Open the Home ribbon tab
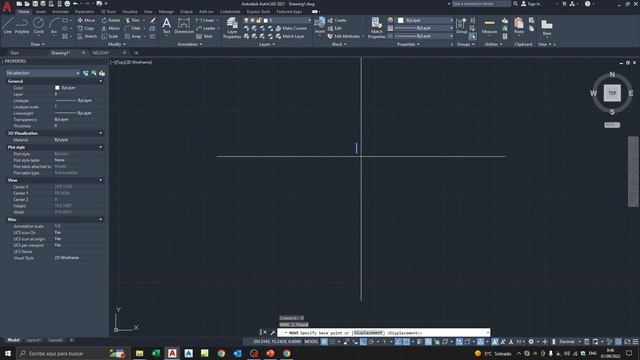This screenshot has height=360, width=640. (x=24, y=12)
